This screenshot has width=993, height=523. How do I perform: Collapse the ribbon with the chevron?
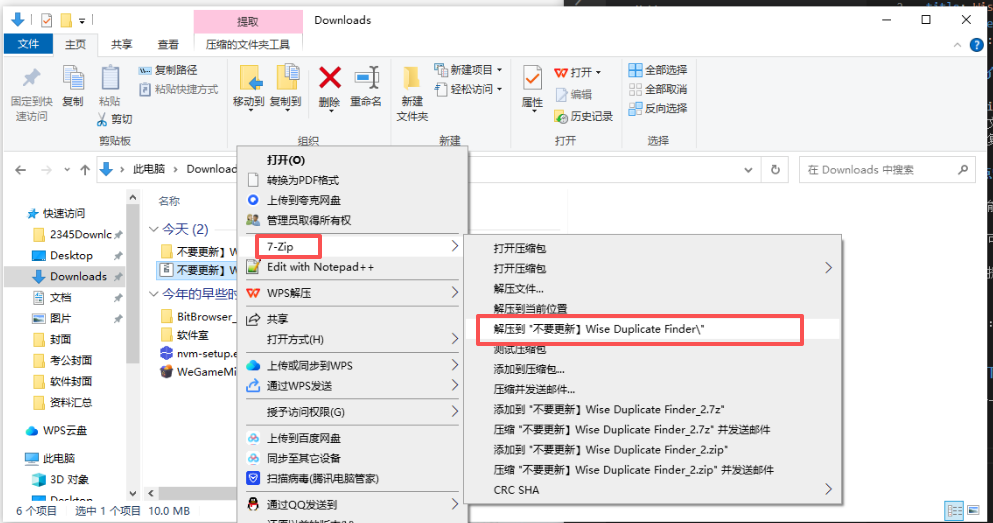coord(958,45)
